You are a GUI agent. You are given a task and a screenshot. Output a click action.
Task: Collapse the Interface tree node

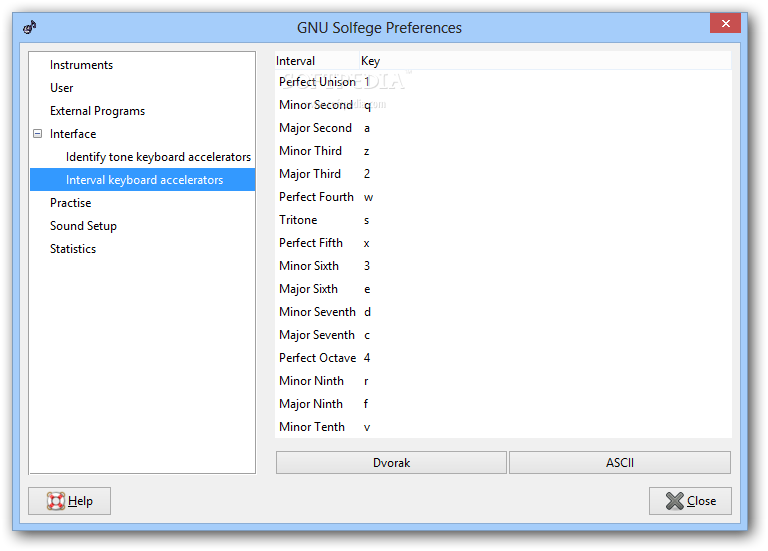(x=38, y=134)
